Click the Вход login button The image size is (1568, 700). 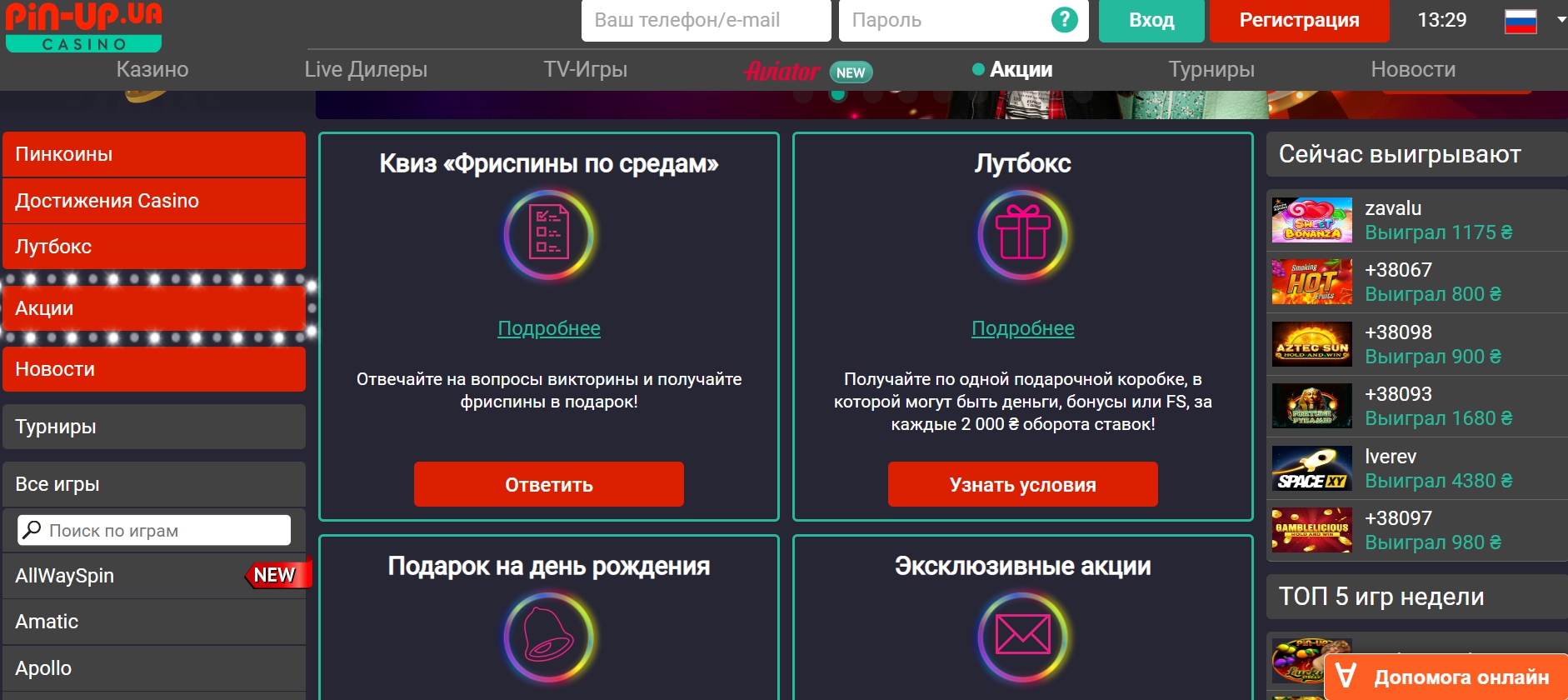(1151, 20)
